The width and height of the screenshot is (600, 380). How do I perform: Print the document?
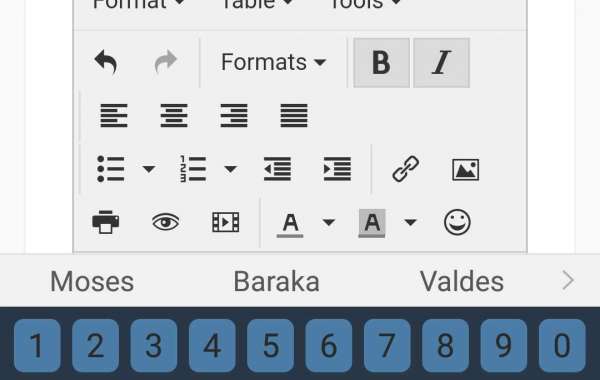[x=106, y=222]
